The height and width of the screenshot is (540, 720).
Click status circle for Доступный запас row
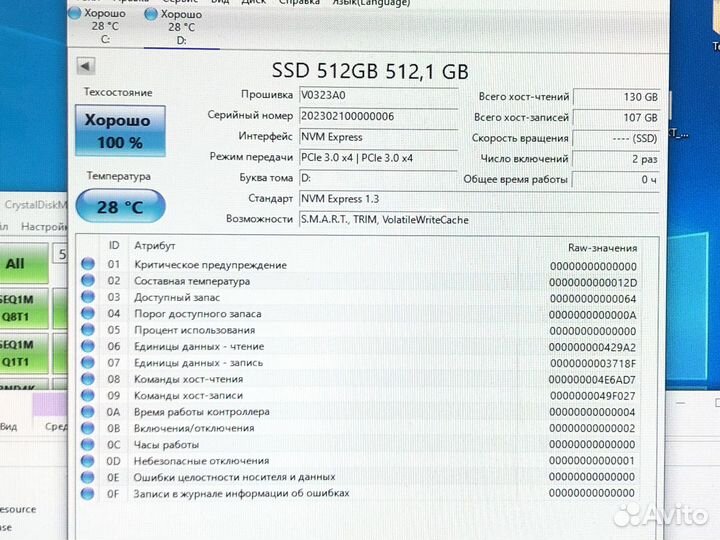pos(88,297)
